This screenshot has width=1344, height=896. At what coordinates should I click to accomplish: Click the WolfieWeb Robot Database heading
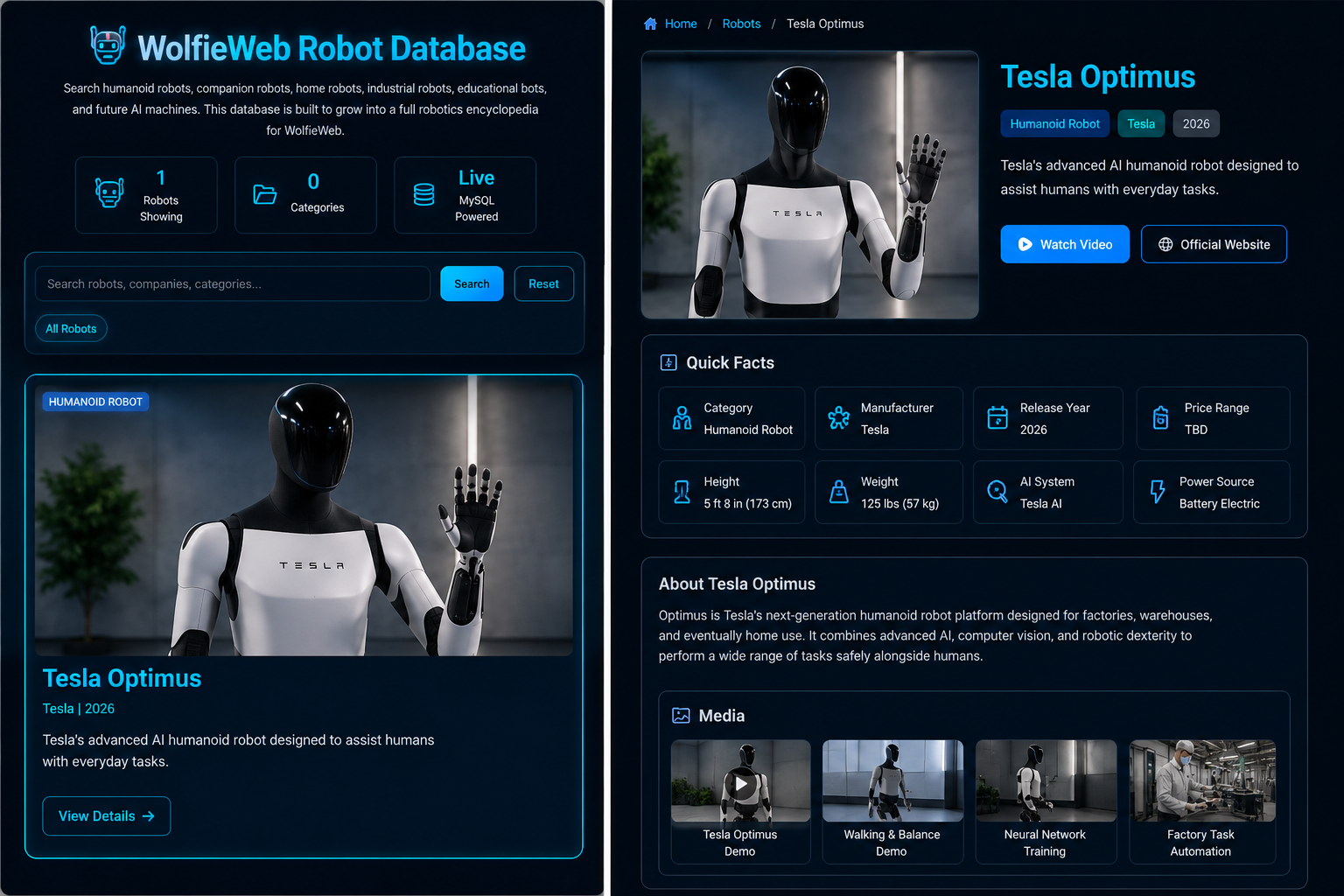332,48
